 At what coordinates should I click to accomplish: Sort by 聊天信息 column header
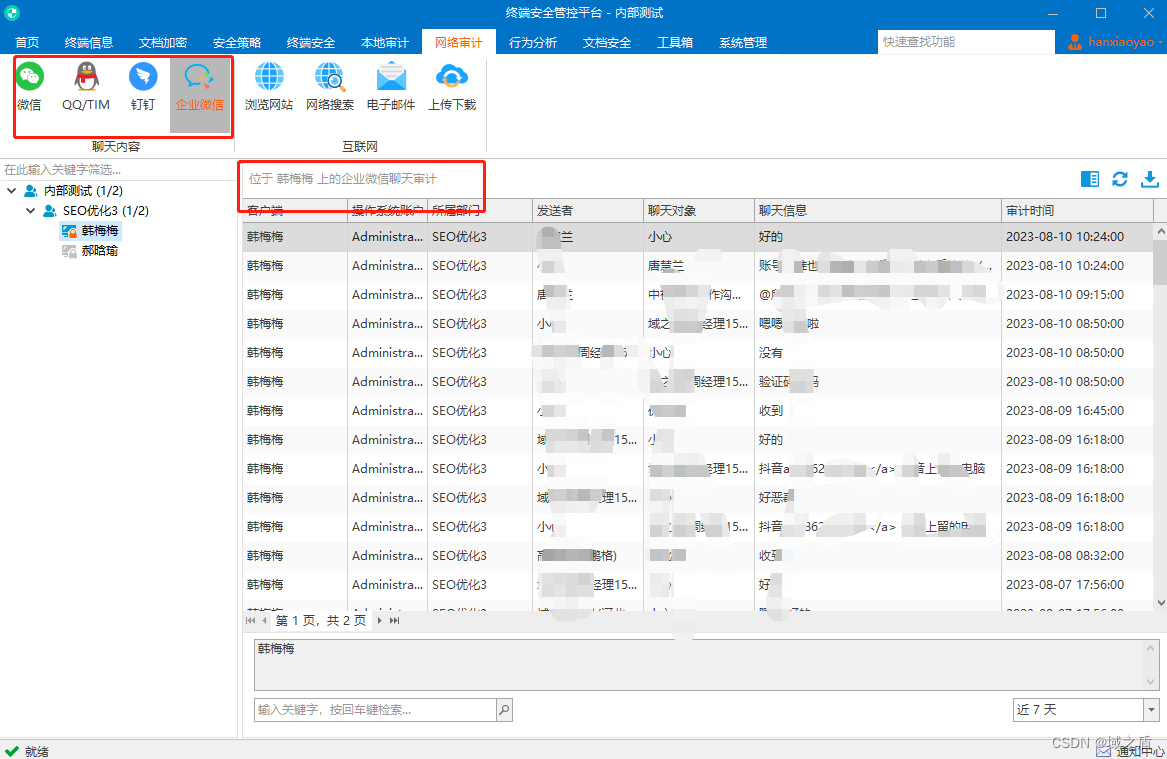[x=877, y=211]
